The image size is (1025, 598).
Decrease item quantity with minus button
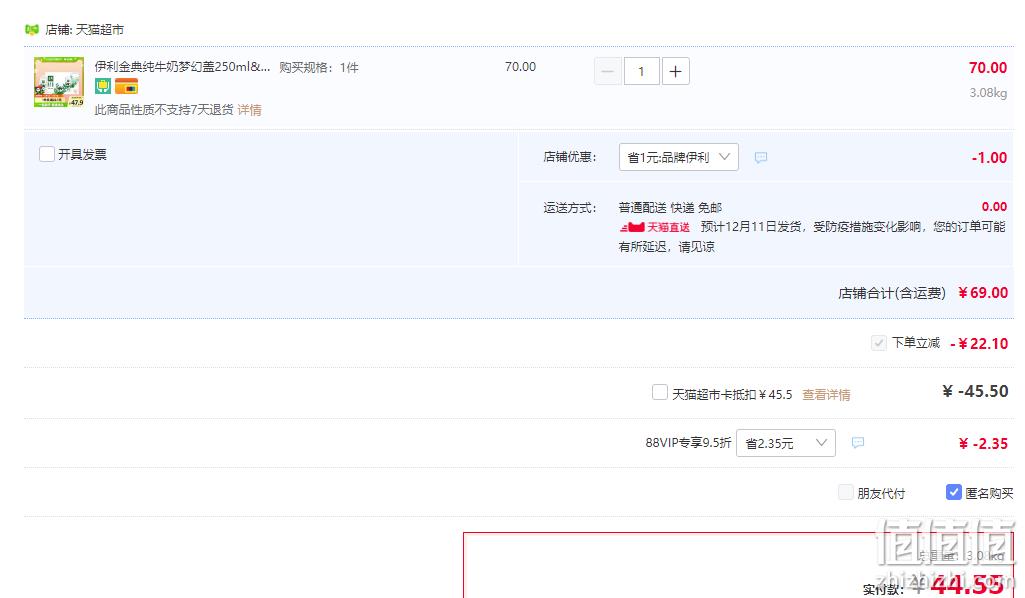(607, 71)
